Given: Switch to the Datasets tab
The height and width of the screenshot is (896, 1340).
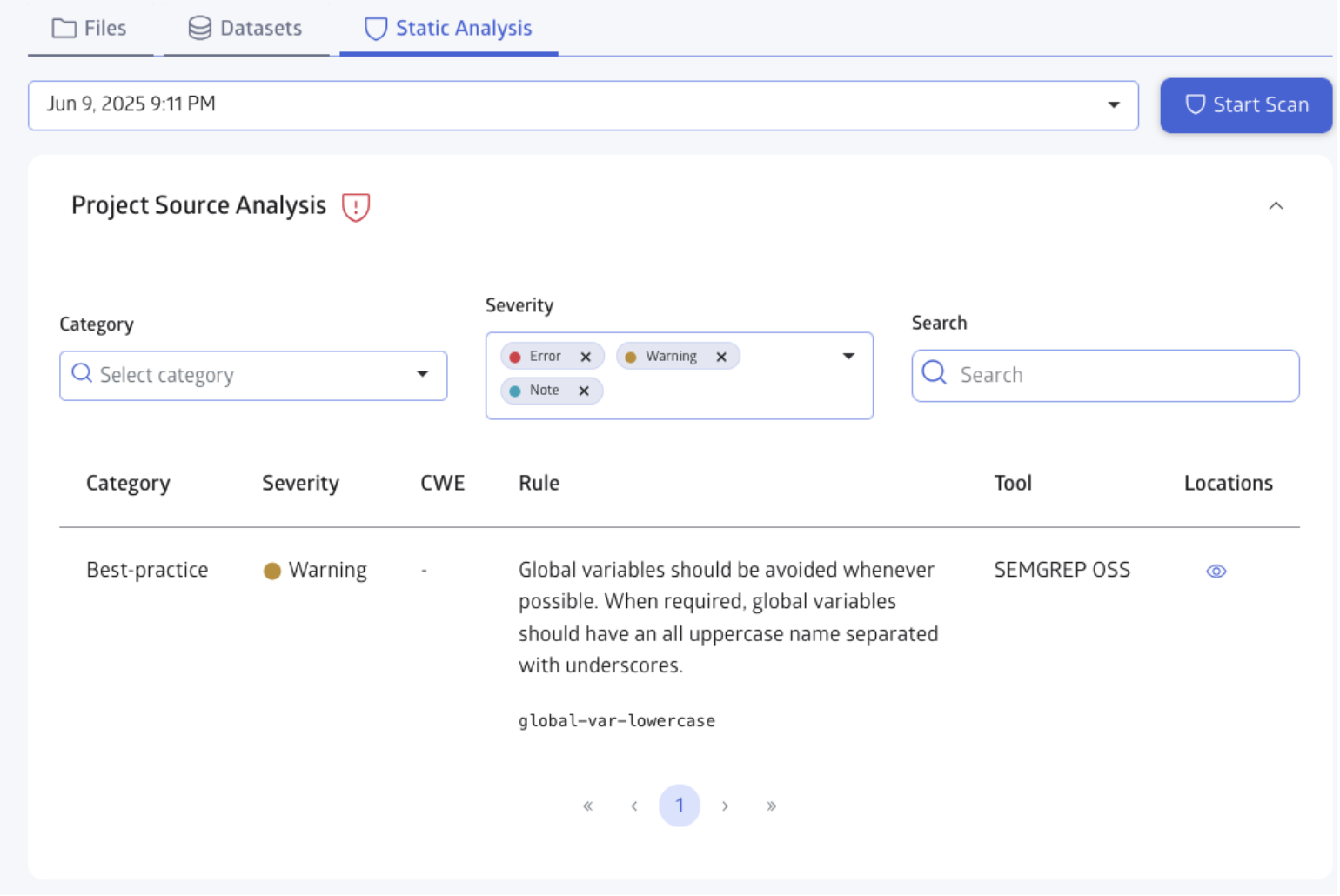Looking at the screenshot, I should [x=245, y=29].
